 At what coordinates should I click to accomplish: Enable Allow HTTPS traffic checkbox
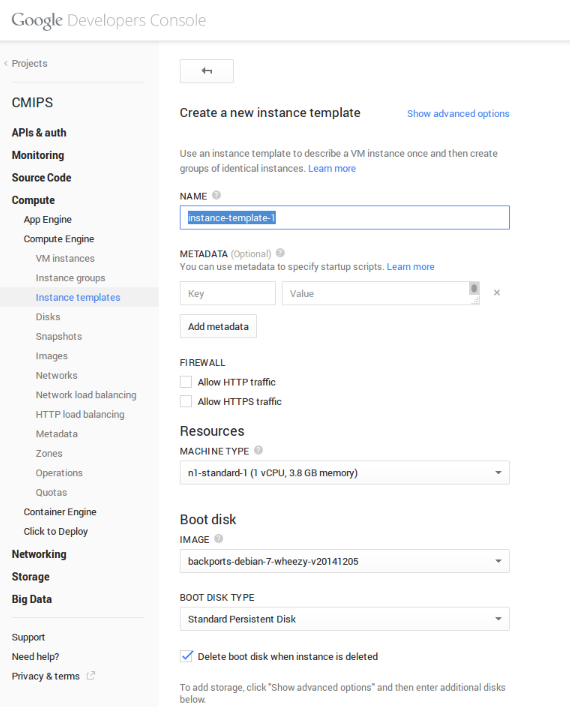pos(186,401)
